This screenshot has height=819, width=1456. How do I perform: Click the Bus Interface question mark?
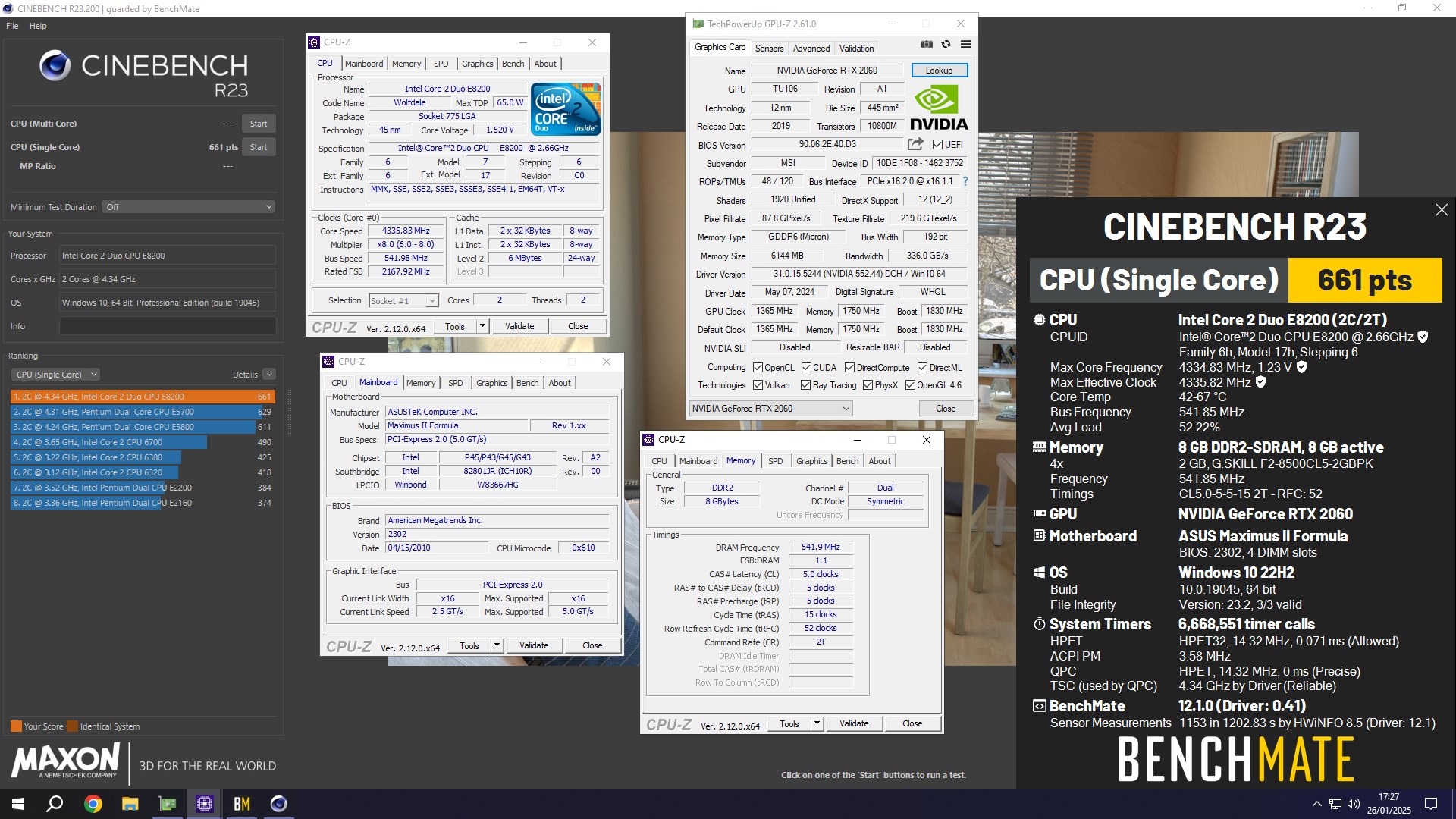click(965, 182)
